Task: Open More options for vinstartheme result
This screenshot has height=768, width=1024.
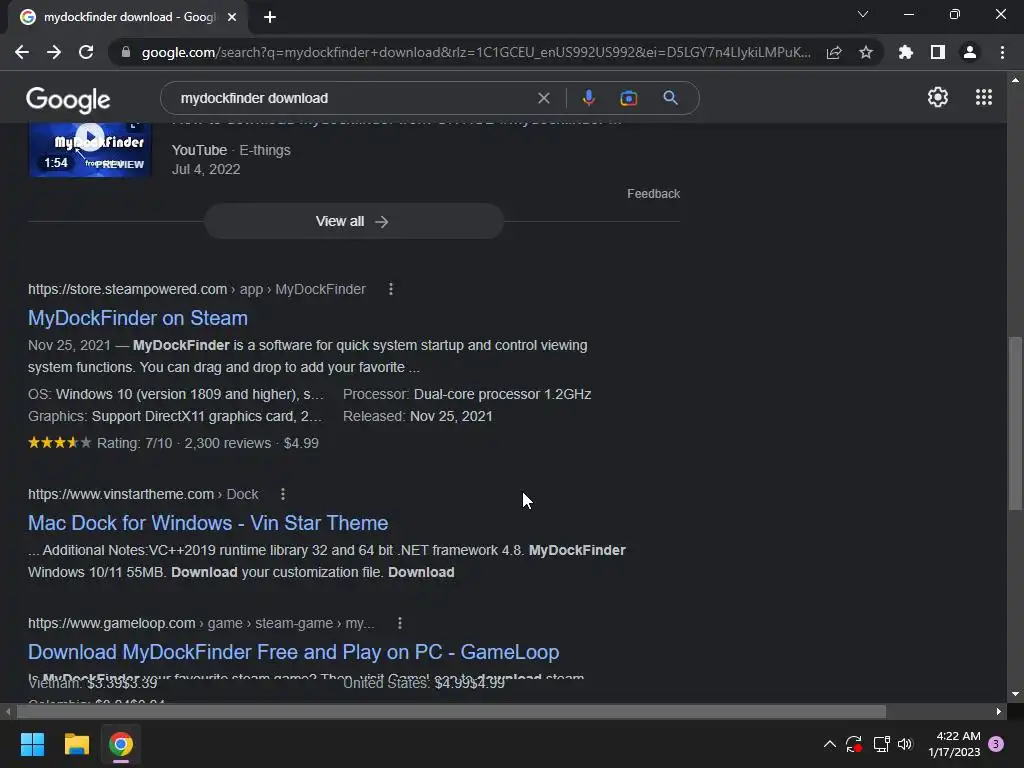Action: click(x=283, y=494)
